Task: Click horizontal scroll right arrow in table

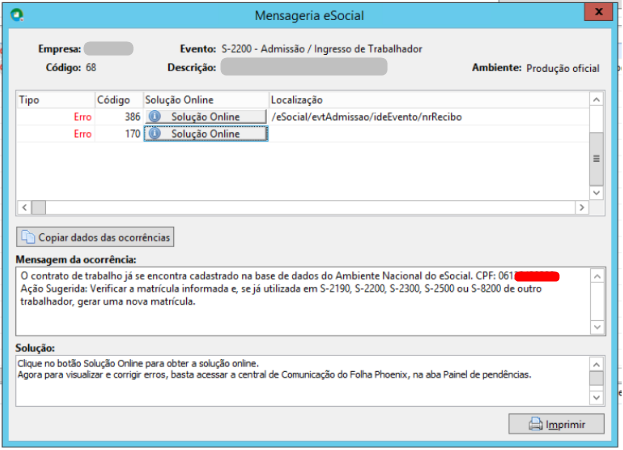Action: 582,207
